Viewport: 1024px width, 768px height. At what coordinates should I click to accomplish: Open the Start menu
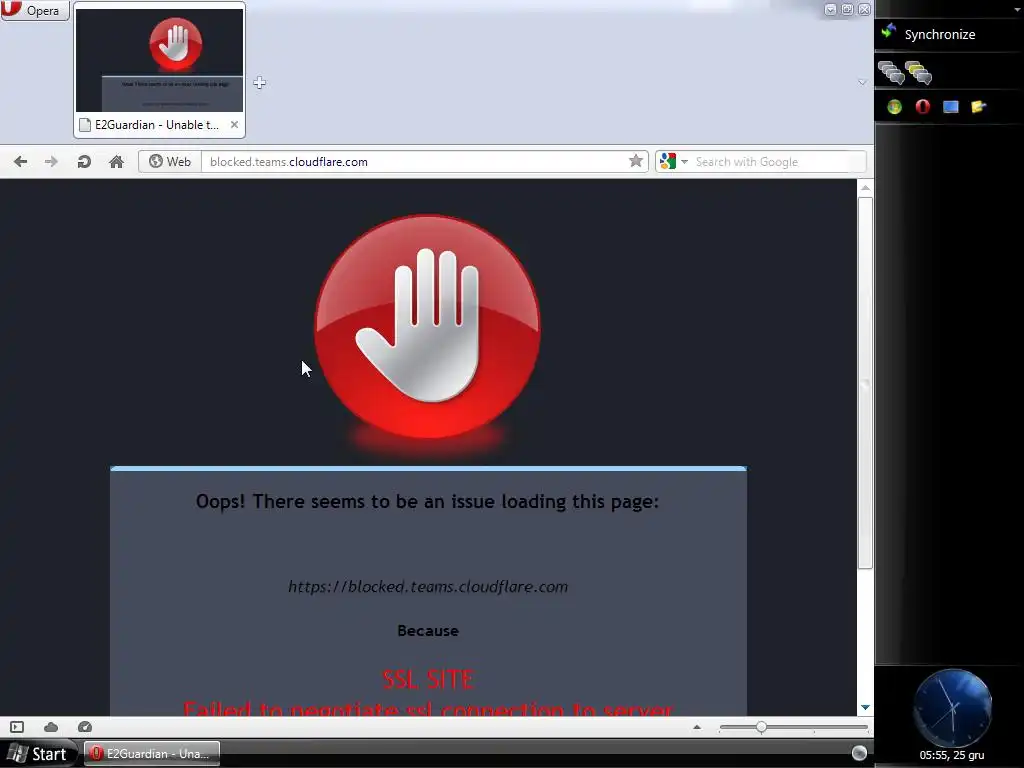click(x=38, y=754)
